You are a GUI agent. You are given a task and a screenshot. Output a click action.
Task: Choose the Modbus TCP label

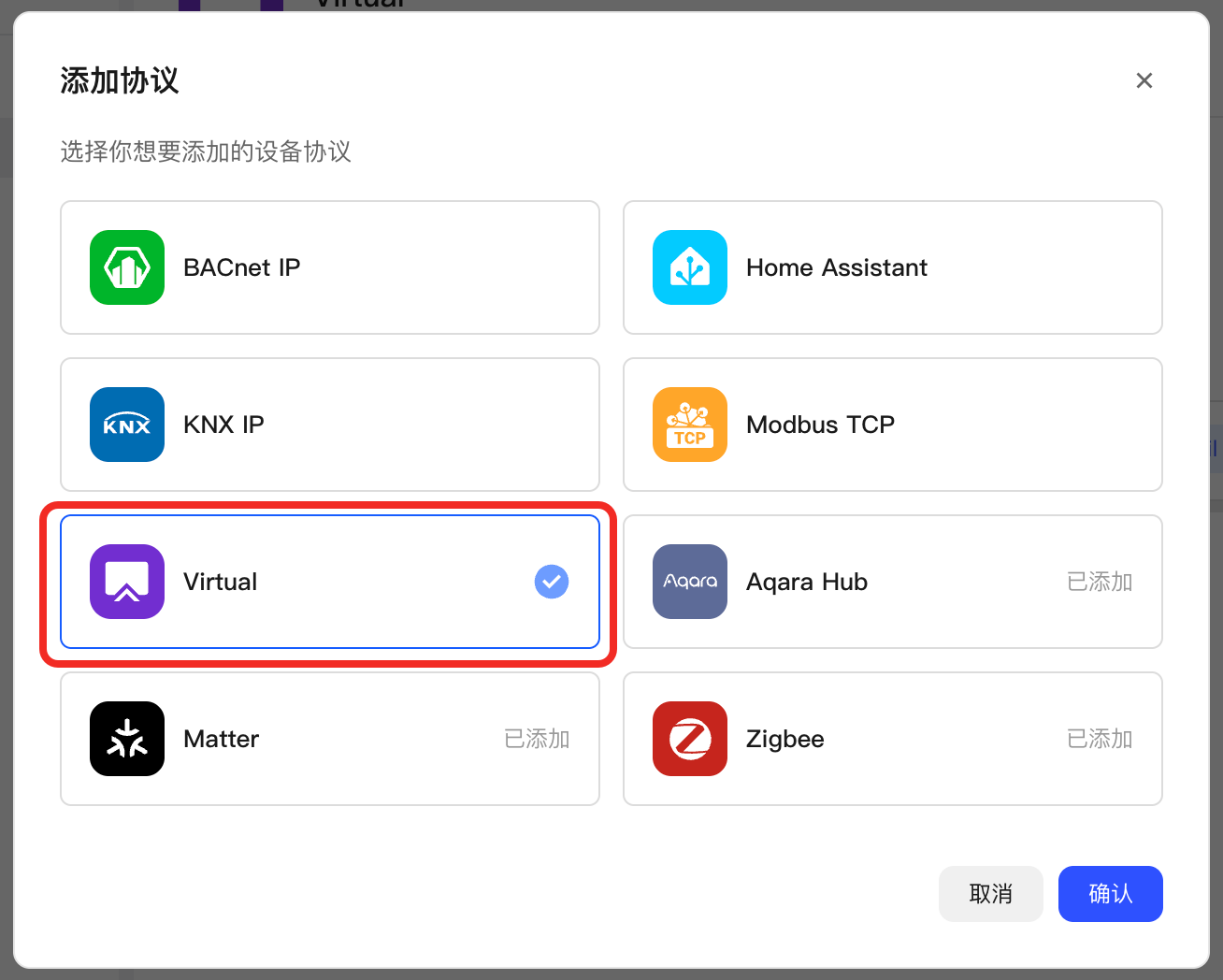[x=820, y=425]
